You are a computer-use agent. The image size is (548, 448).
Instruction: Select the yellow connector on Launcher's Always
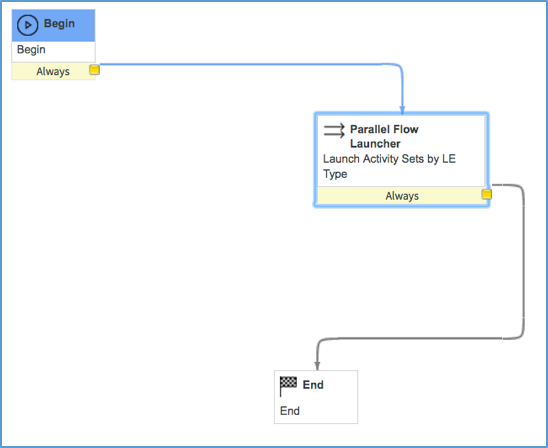click(486, 194)
